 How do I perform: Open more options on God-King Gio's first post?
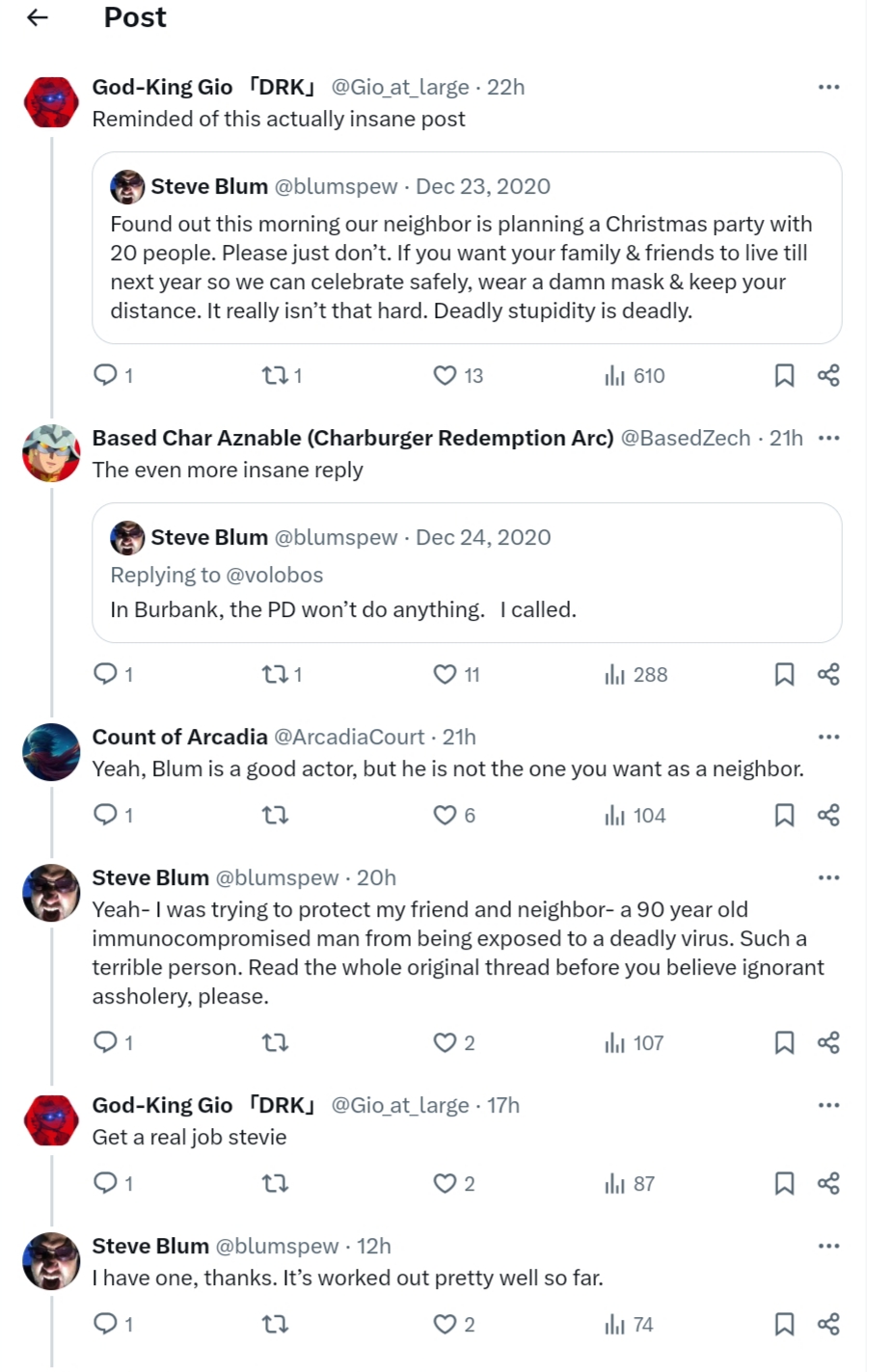tap(828, 87)
